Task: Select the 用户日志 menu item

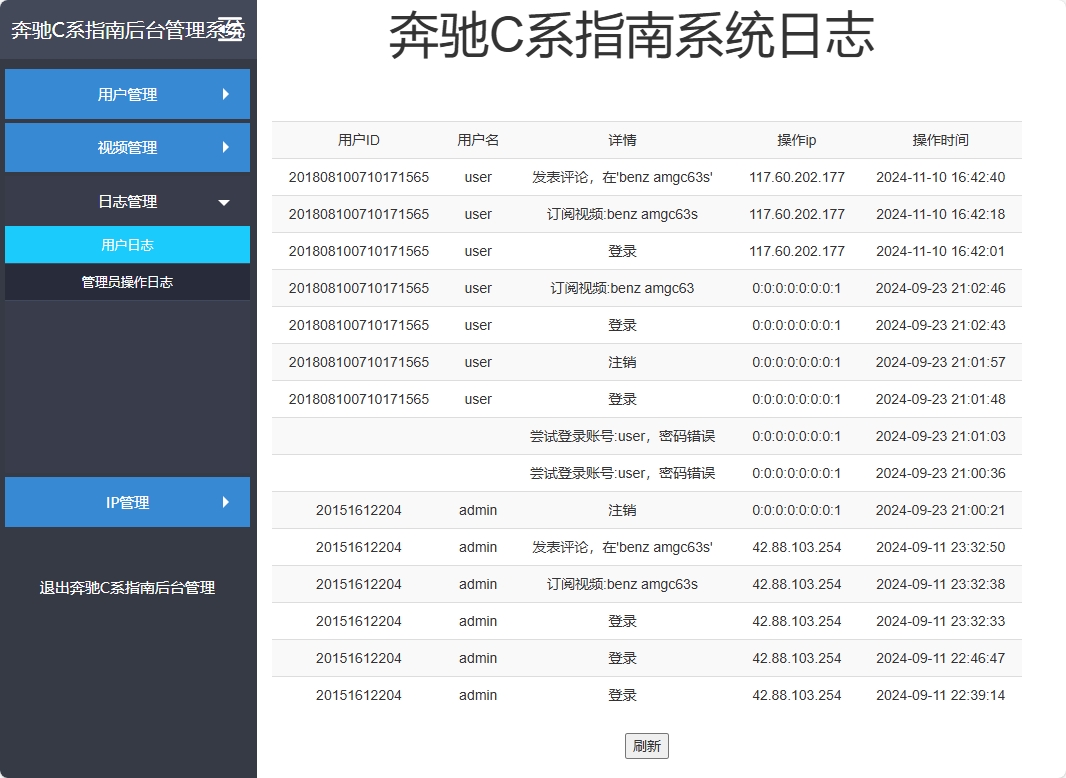Action: tap(127, 244)
